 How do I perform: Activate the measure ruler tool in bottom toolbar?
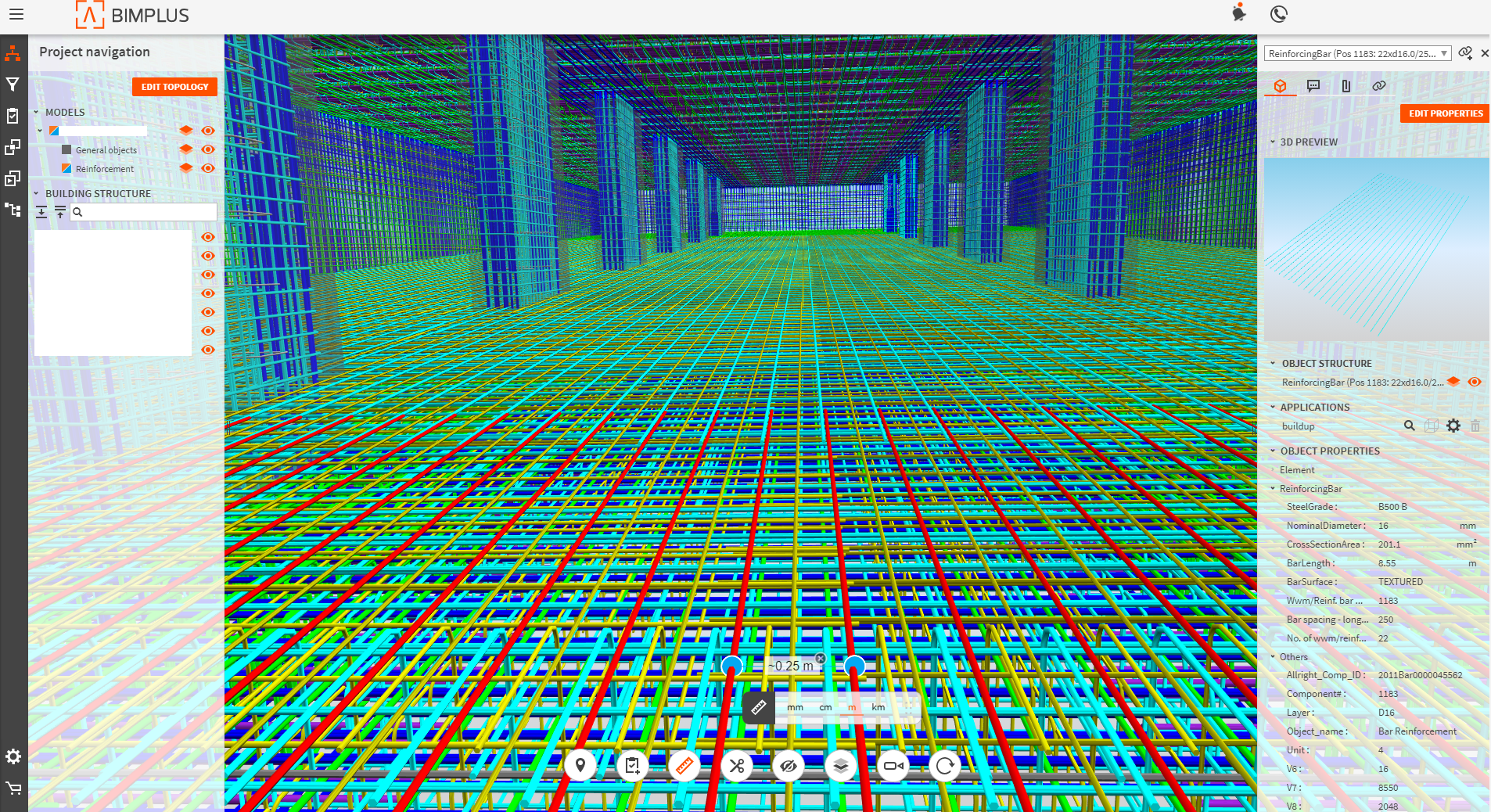[x=684, y=766]
